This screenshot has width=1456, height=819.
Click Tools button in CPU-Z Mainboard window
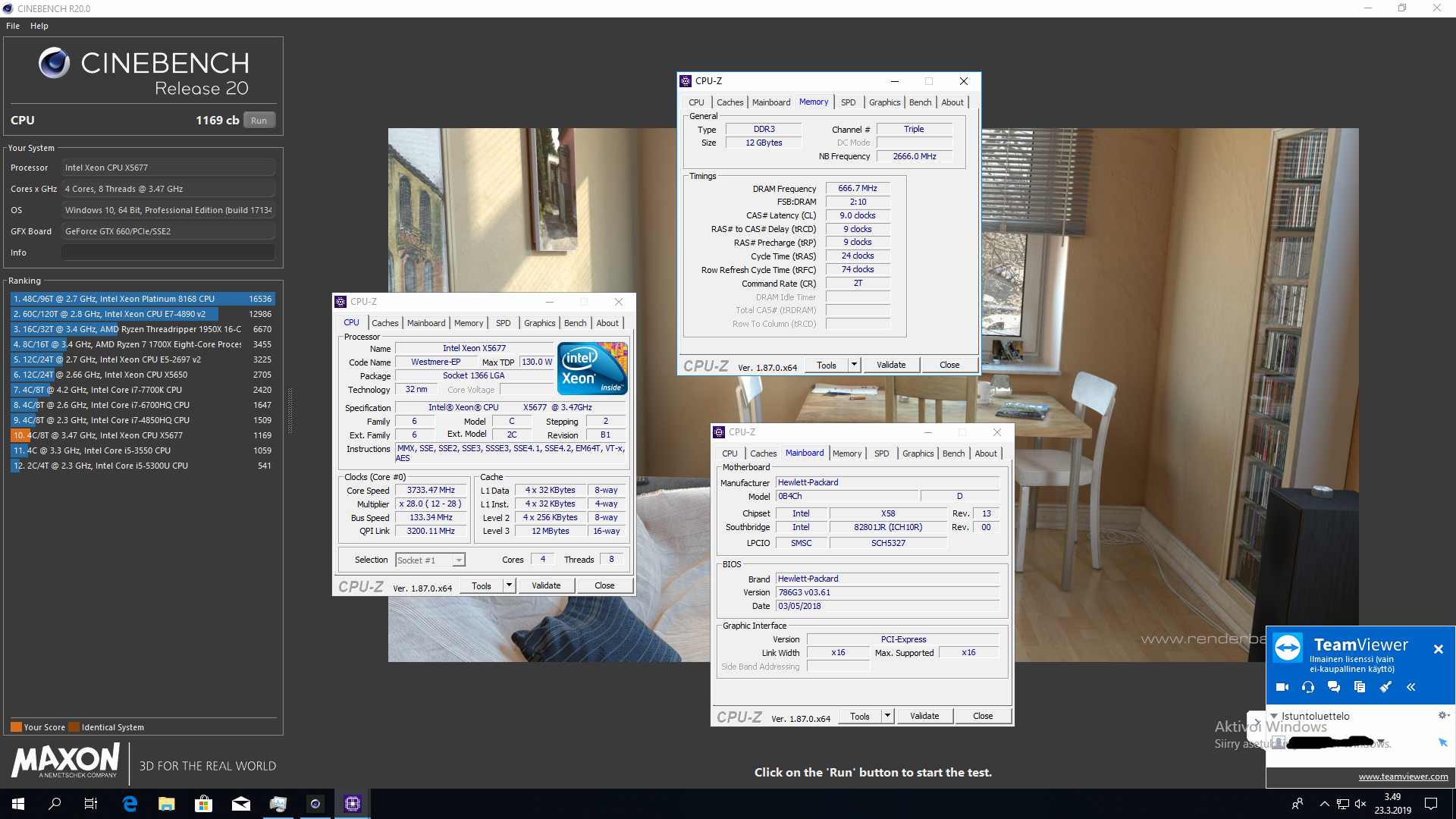coord(860,716)
